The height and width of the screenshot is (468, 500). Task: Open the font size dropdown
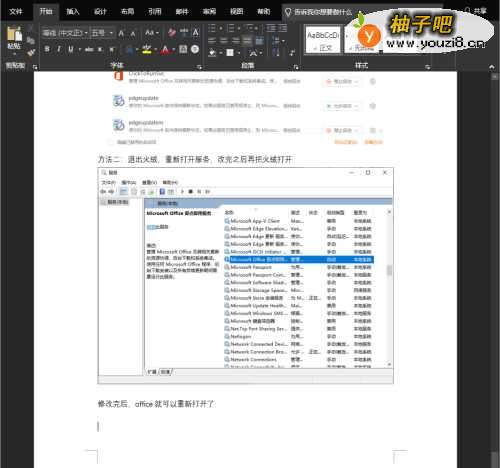(102, 33)
